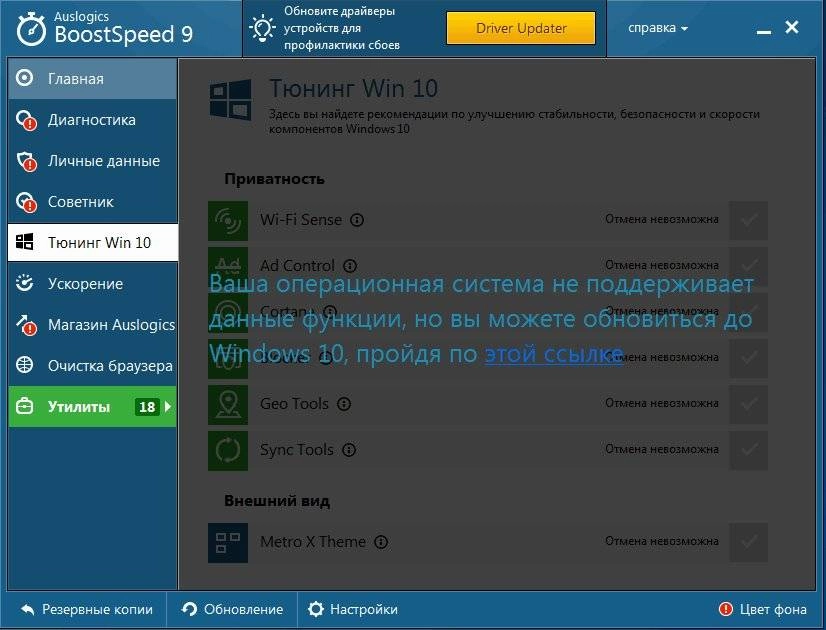Screen dimensions: 826x630
Task: Click the Wi-Fi Sense label
Action: tap(301, 220)
